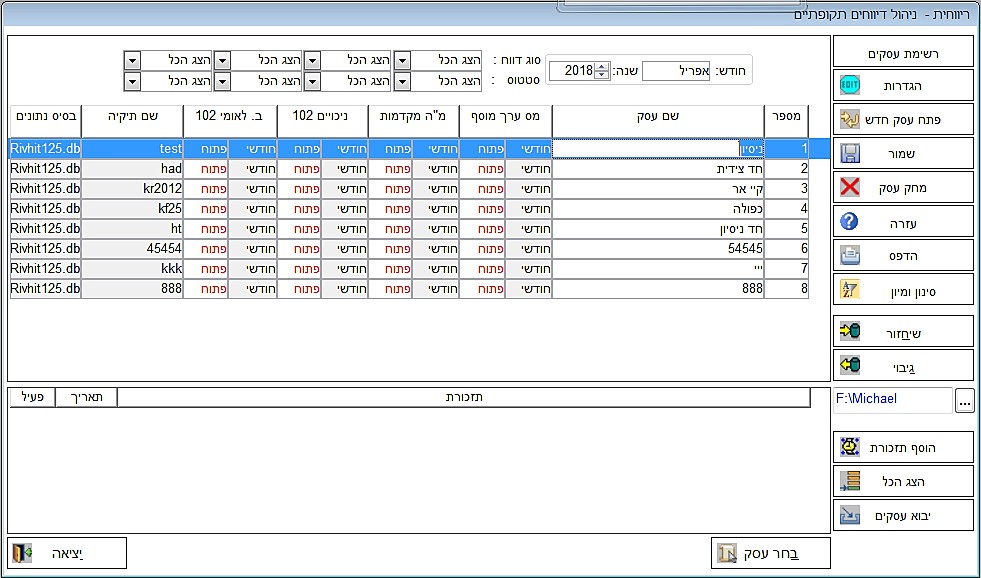981x578 pixels.
Task: Click the תזכורת reminders column header
Action: click(464, 397)
